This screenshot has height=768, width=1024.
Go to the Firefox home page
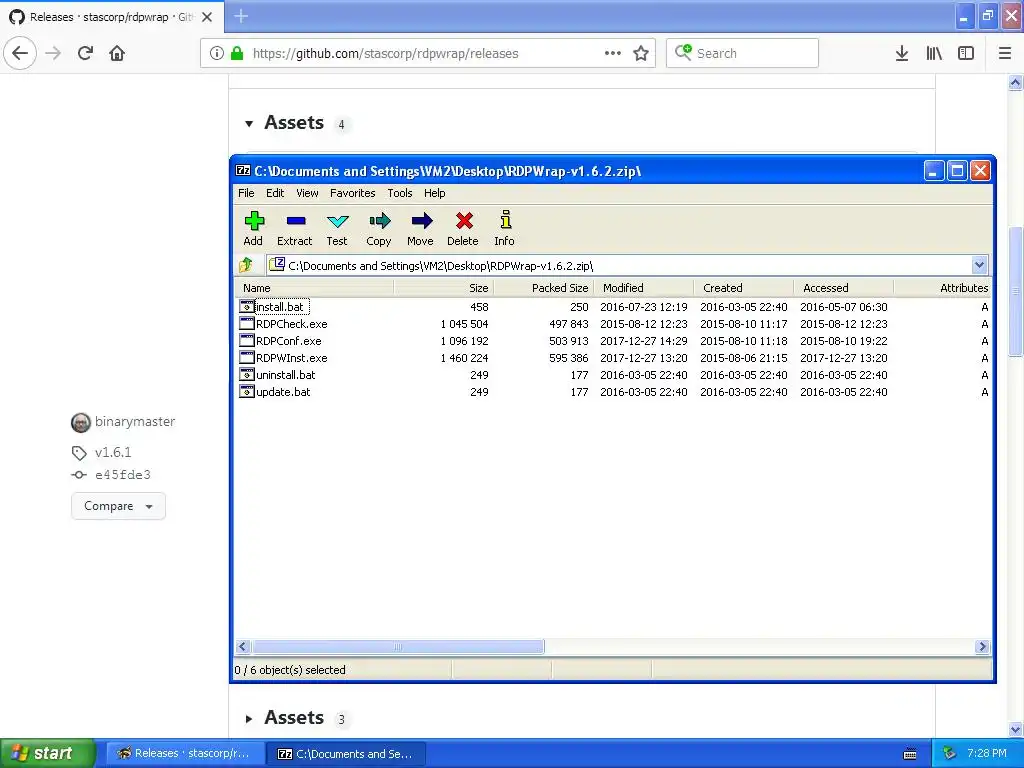(x=117, y=53)
